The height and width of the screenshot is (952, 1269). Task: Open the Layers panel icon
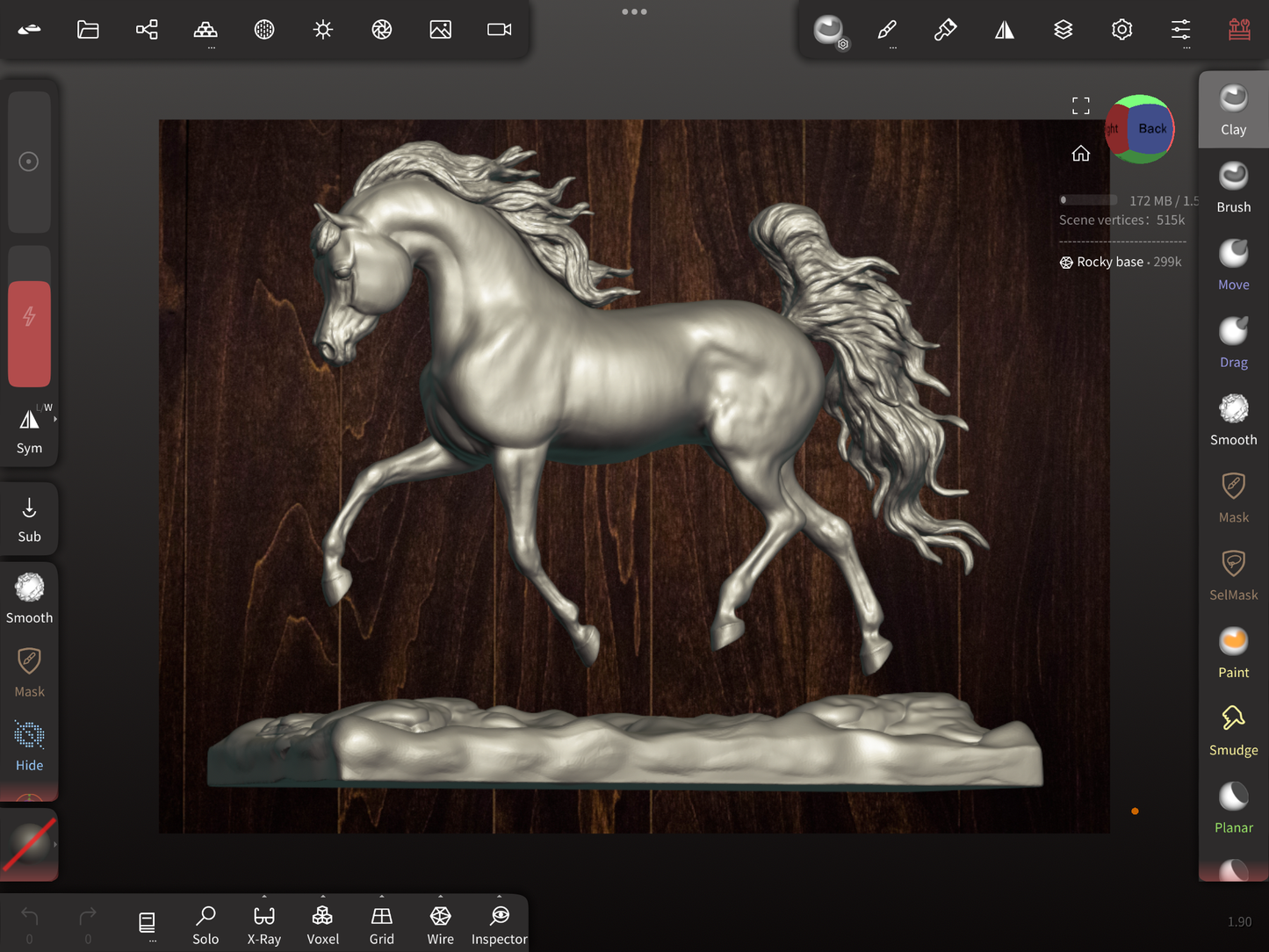point(1063,30)
